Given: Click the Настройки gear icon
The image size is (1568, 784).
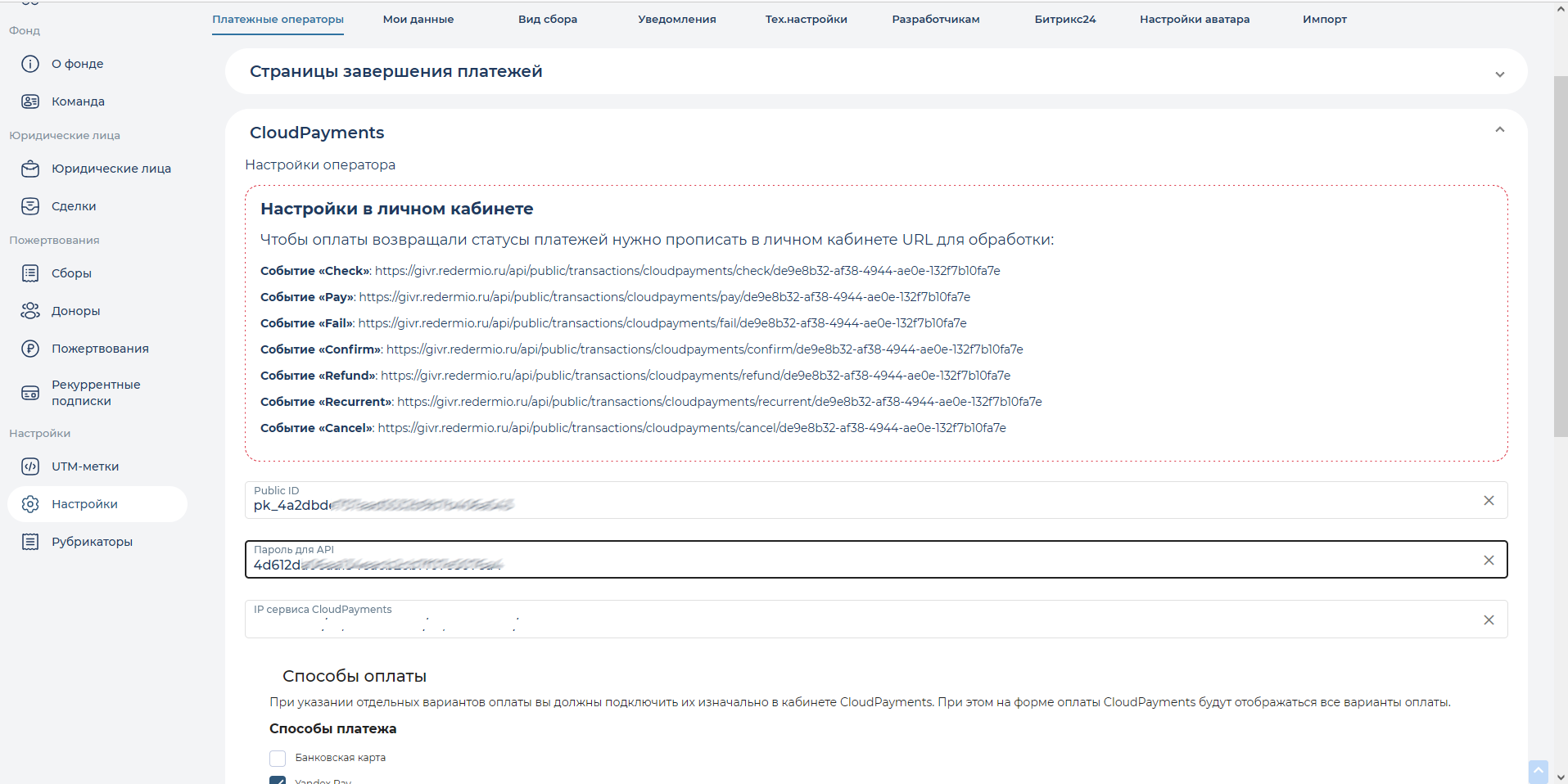Looking at the screenshot, I should [30, 504].
